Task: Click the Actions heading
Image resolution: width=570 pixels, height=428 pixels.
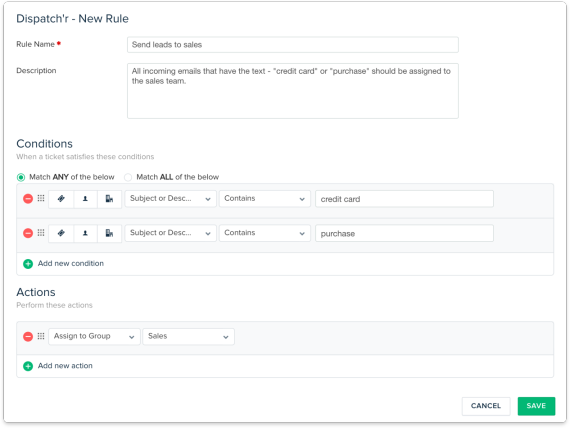Action: 36,292
